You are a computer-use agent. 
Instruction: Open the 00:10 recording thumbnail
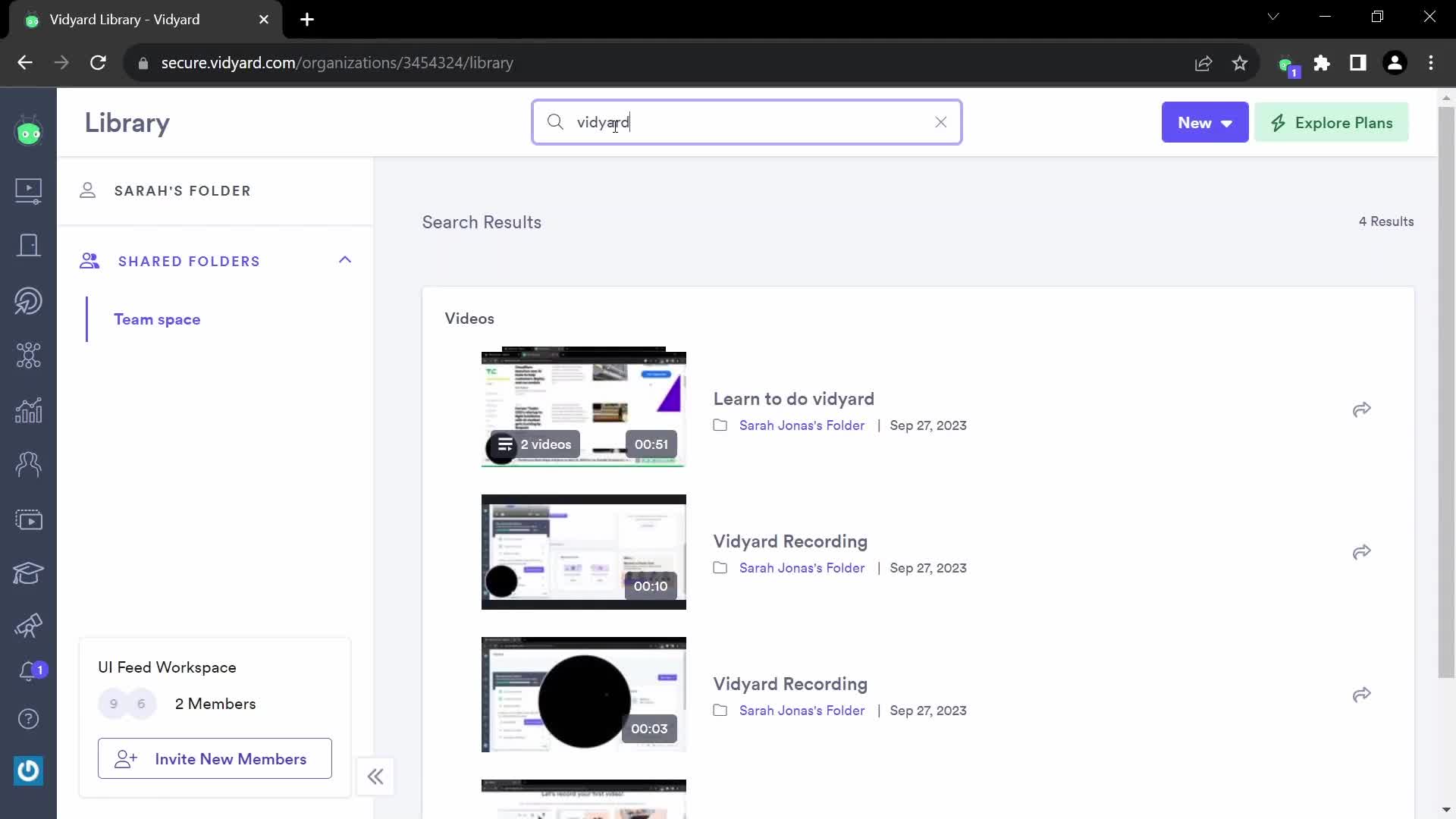pyautogui.click(x=584, y=552)
